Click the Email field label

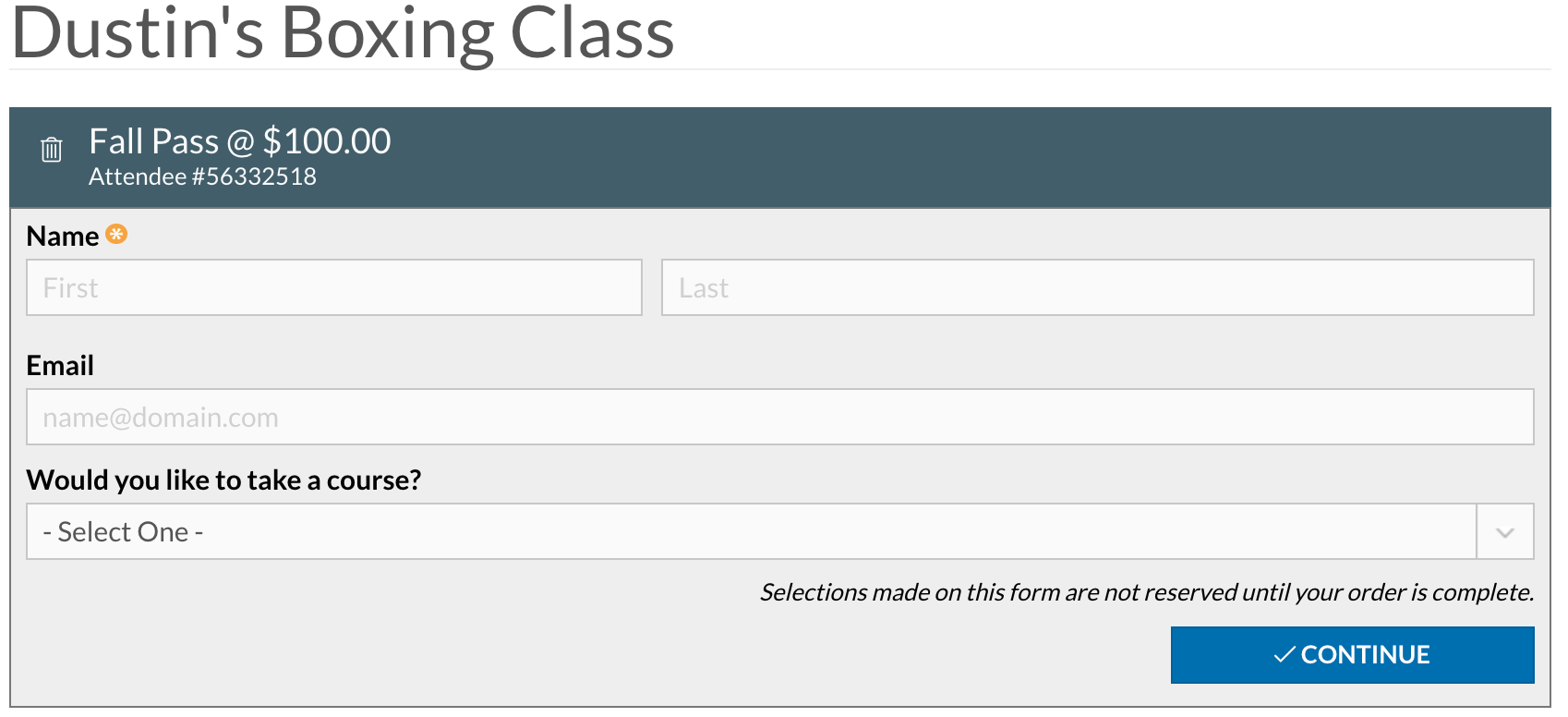[x=60, y=366]
